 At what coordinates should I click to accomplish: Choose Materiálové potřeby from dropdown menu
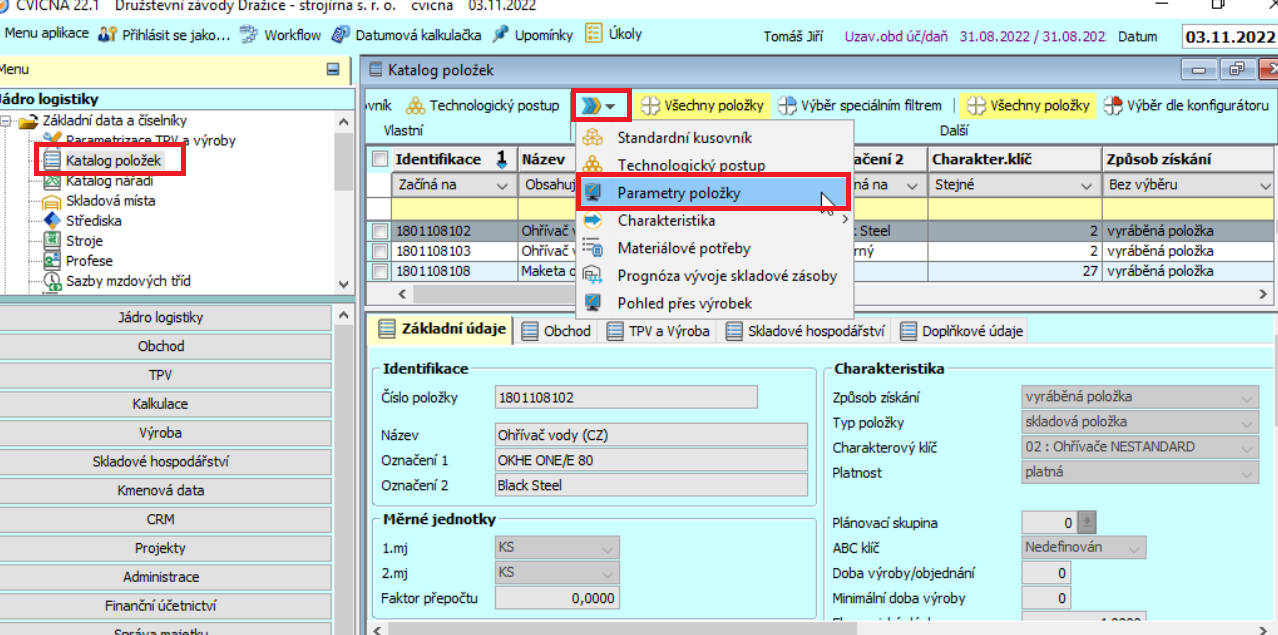point(683,248)
